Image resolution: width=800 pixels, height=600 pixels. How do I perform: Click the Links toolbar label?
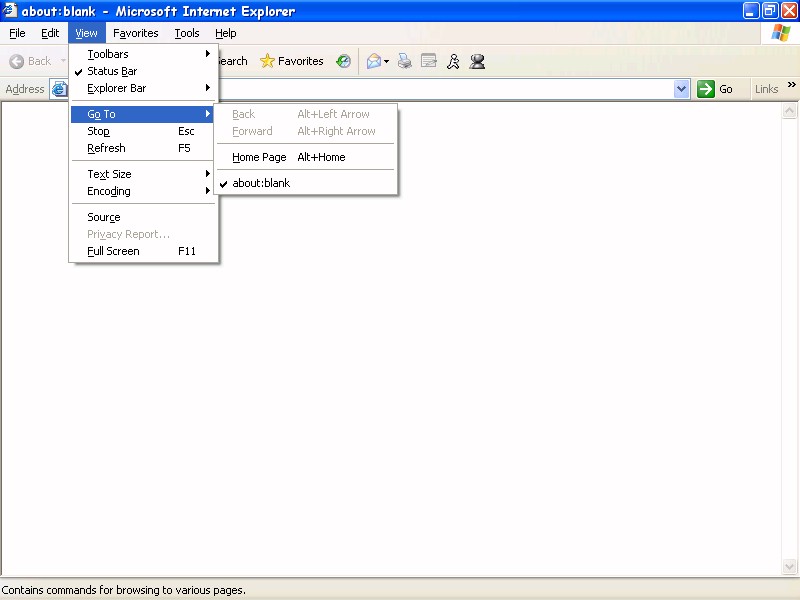pos(766,89)
